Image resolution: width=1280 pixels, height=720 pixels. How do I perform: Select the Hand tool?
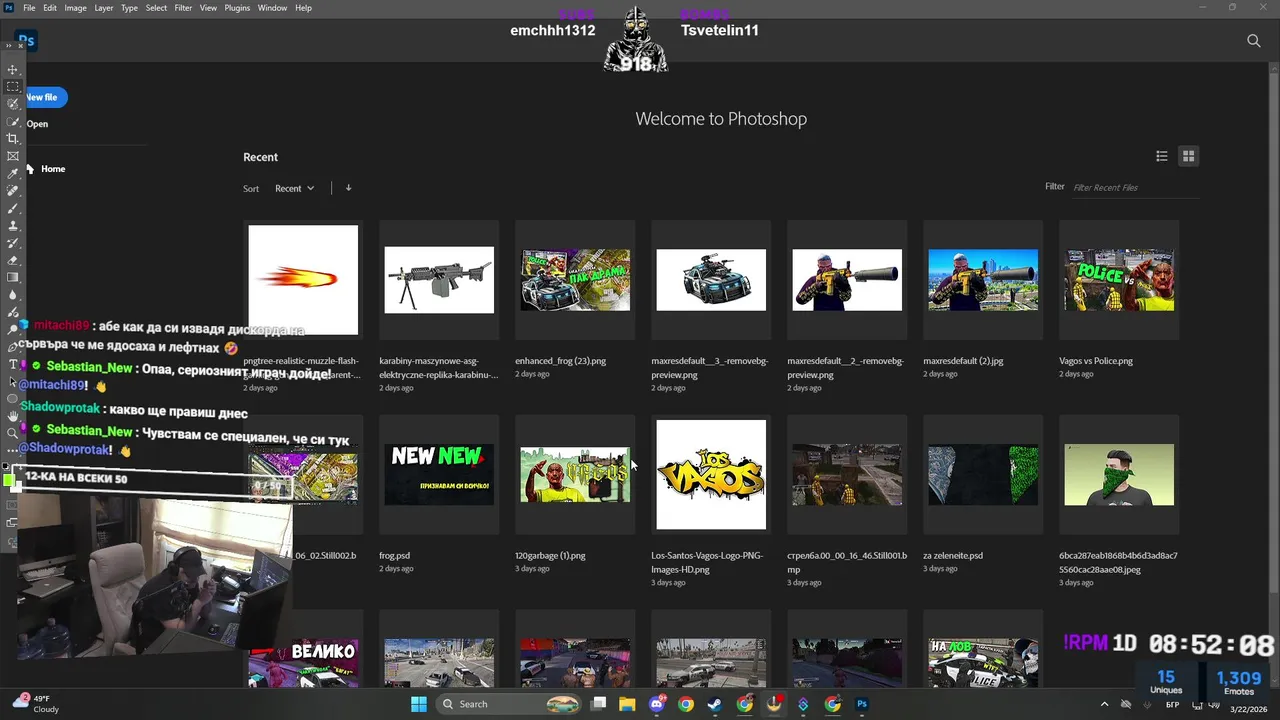coord(13,416)
